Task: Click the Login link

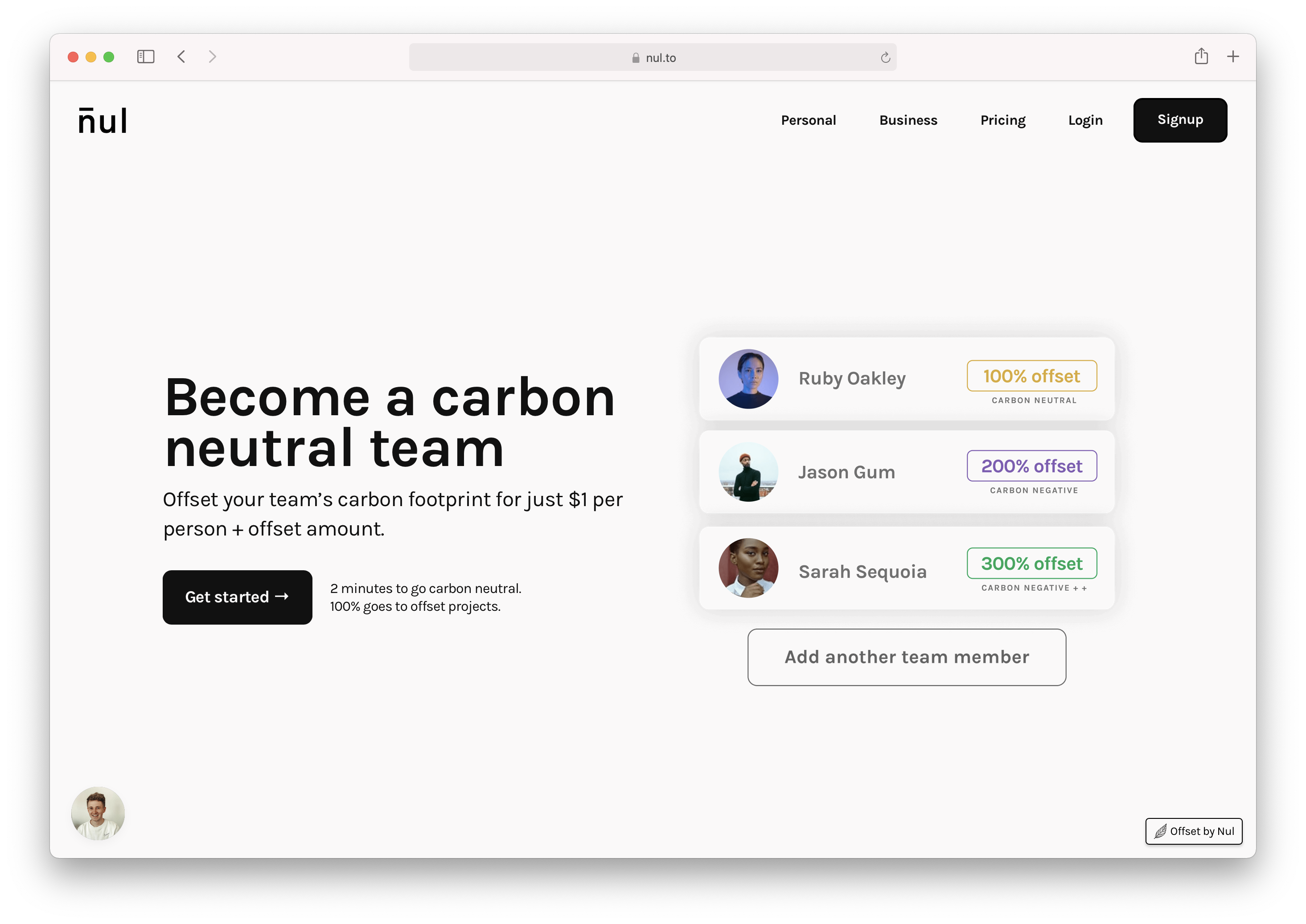Action: click(1084, 120)
